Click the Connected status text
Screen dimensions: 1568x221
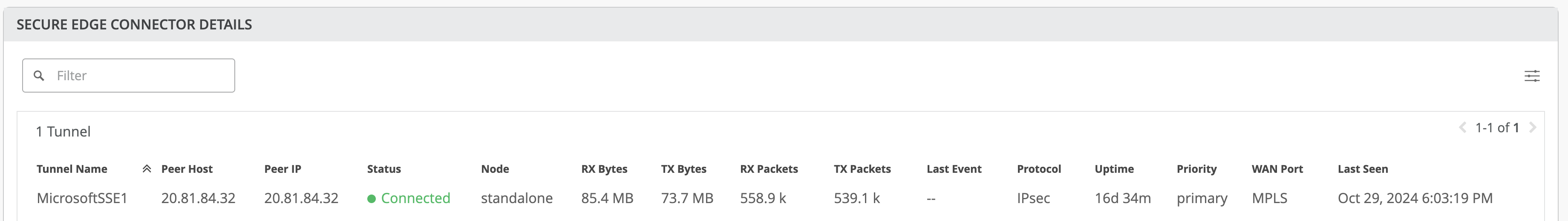point(415,198)
